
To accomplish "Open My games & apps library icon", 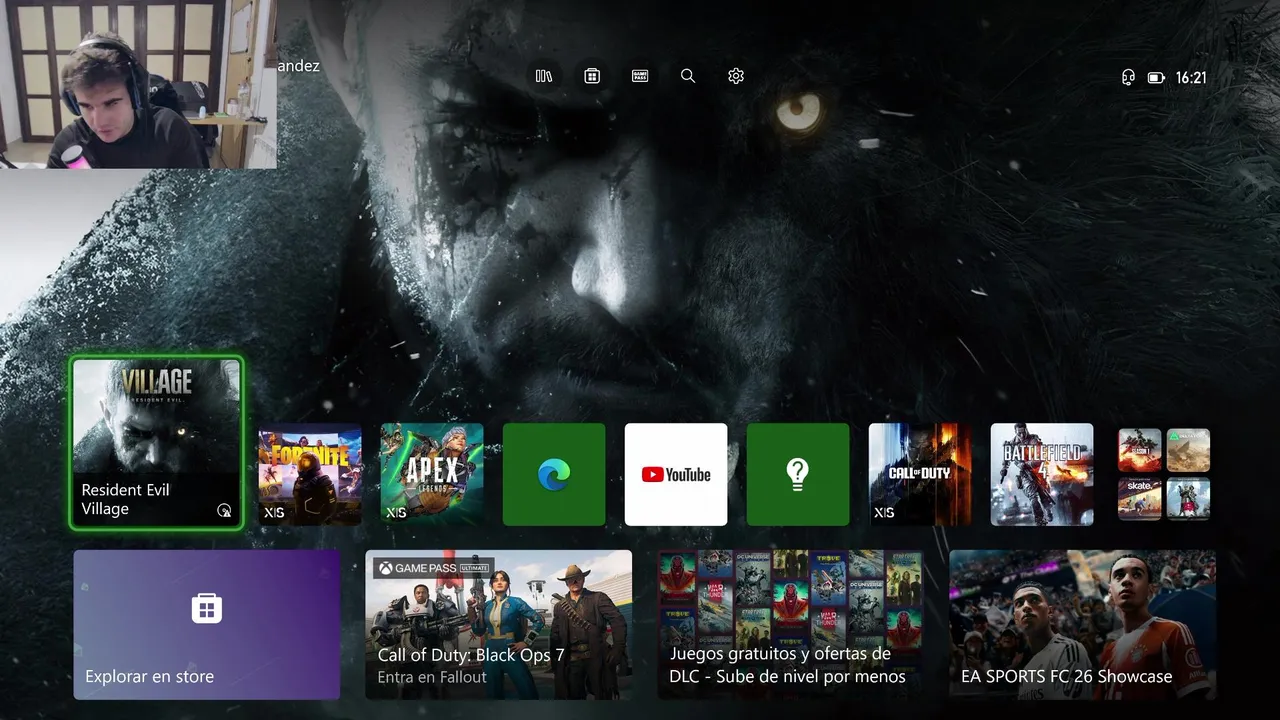I will click(x=544, y=76).
